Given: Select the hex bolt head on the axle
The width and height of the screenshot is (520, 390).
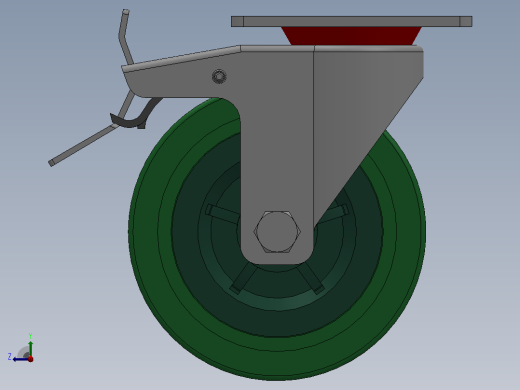Looking at the screenshot, I should coord(277,231).
